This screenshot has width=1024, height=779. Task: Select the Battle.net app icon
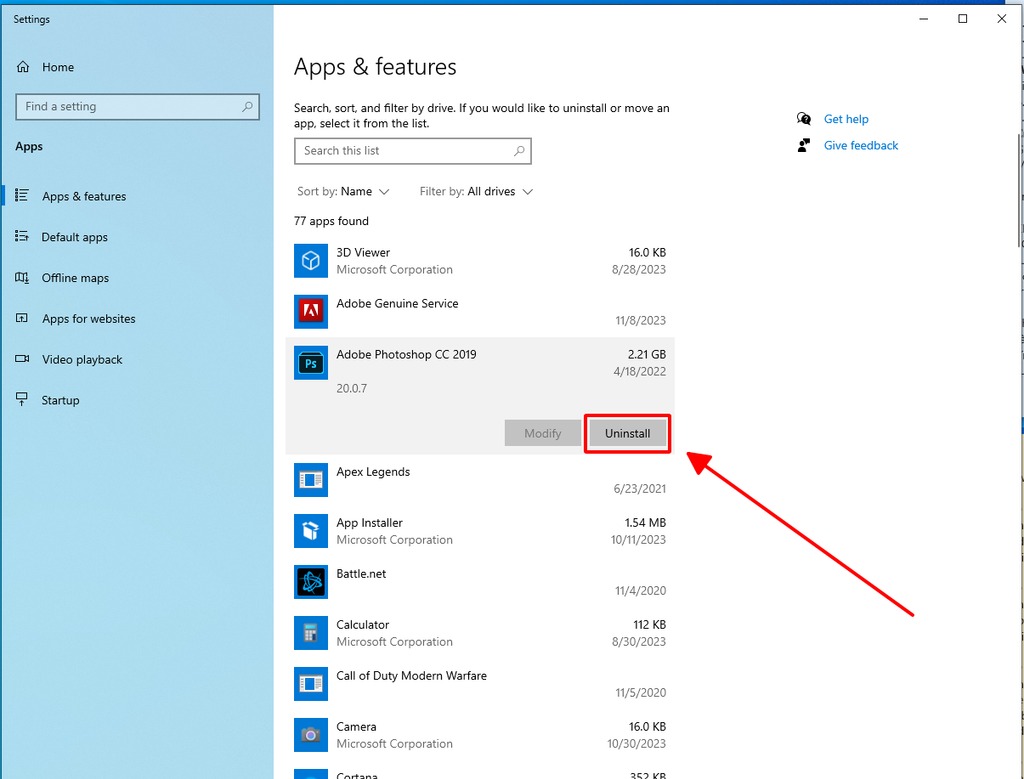[311, 582]
